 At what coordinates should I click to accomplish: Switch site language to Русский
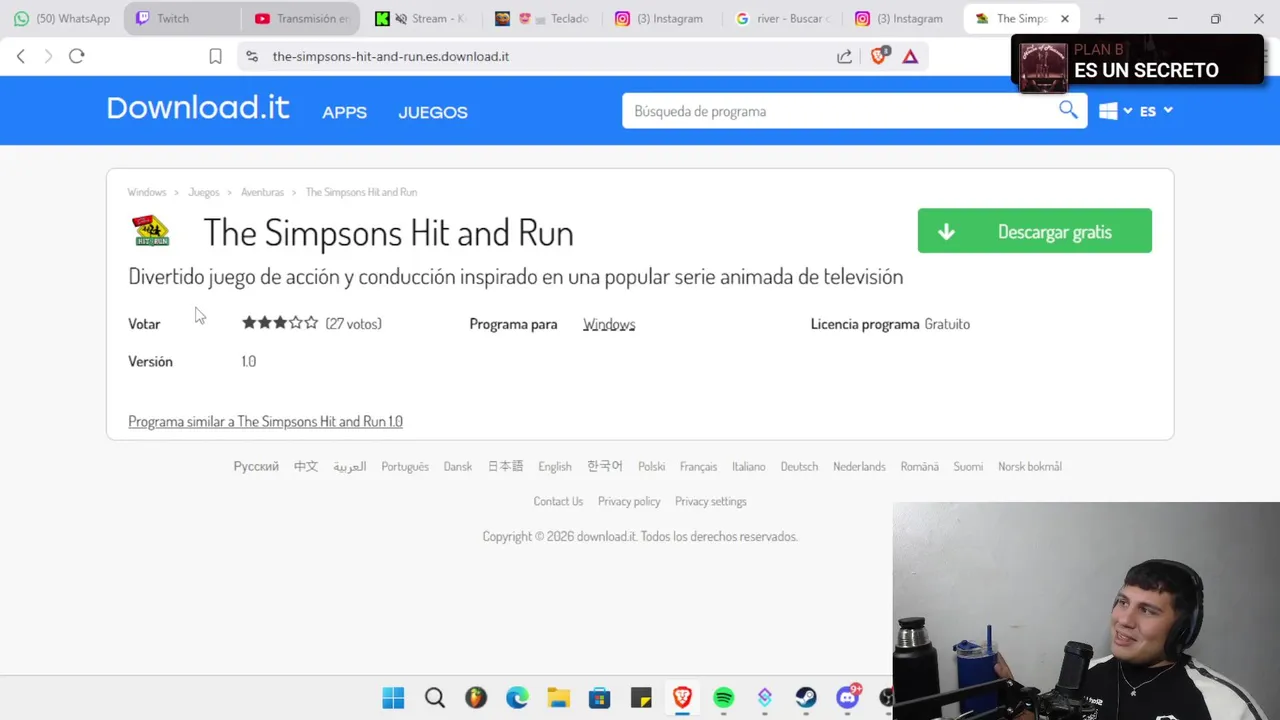click(256, 466)
